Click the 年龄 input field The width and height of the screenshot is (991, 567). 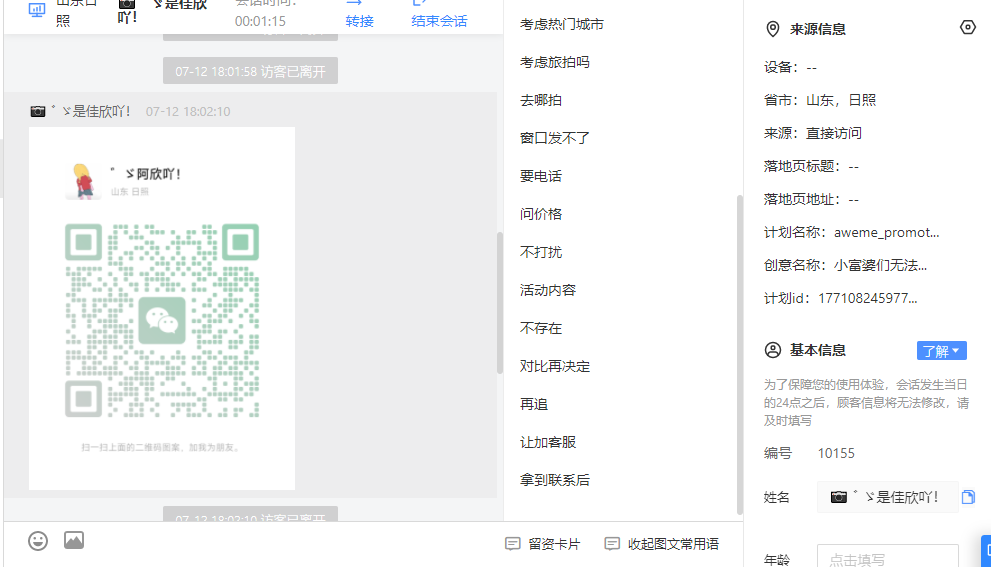tap(887, 556)
